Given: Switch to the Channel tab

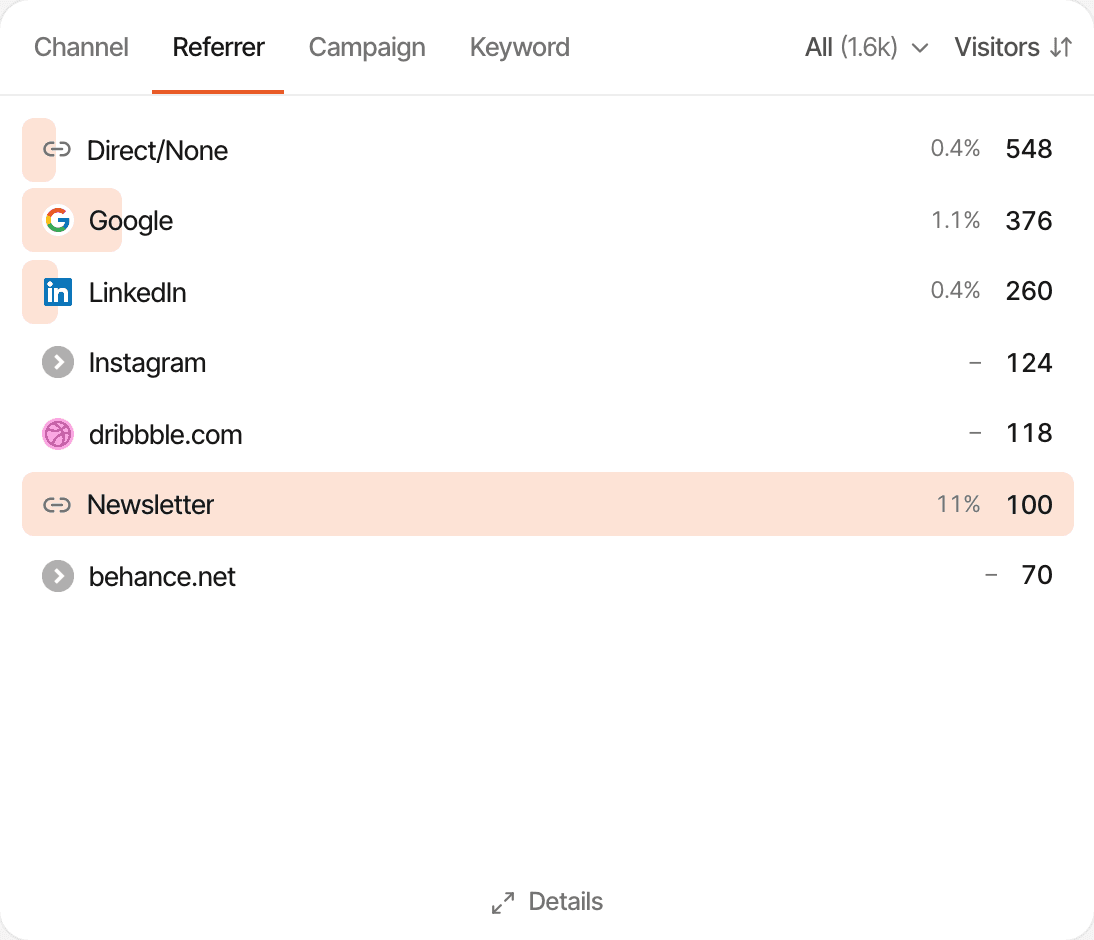Looking at the screenshot, I should click(x=81, y=47).
